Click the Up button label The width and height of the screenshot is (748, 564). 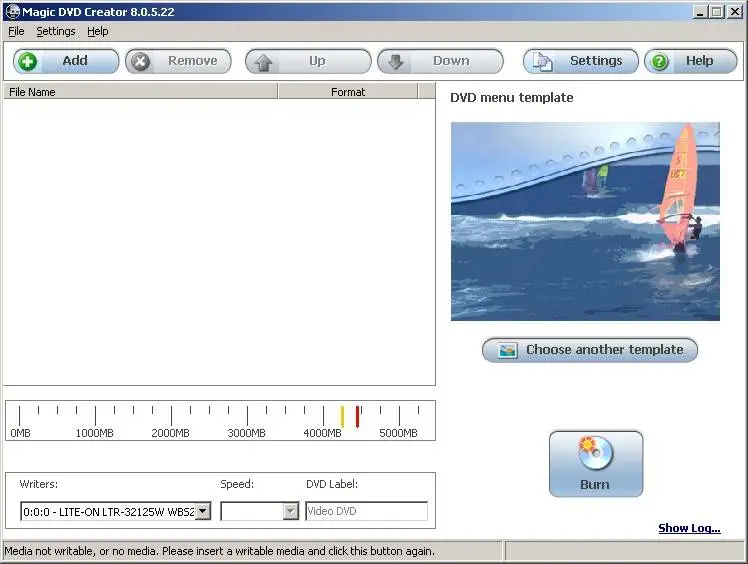coord(317,61)
